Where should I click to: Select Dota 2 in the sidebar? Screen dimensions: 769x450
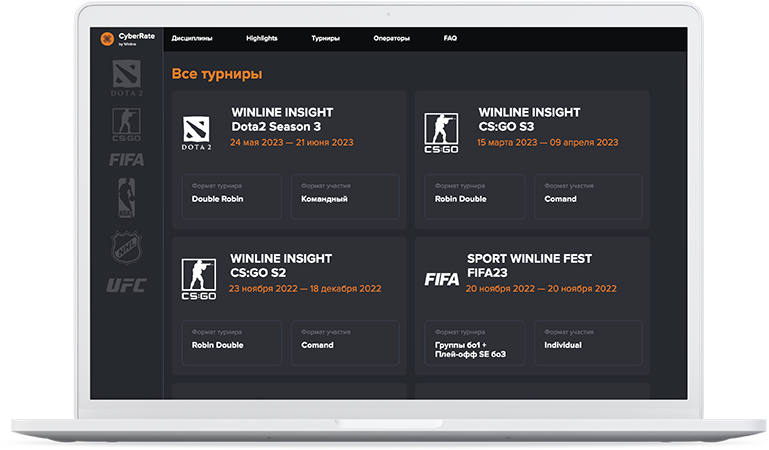[x=127, y=77]
